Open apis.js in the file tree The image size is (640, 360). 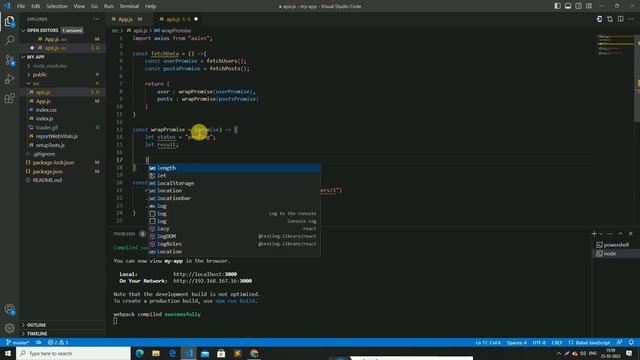click(42, 92)
